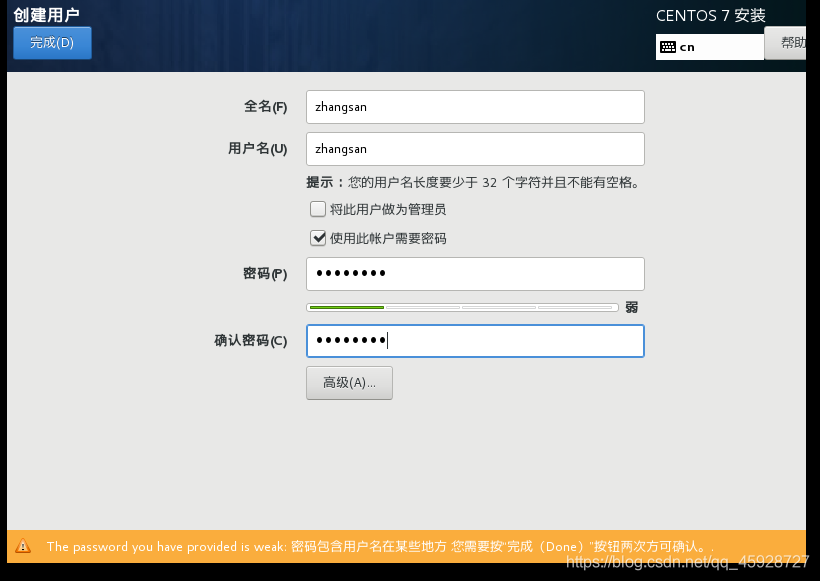
Task: Click the 全名(F) field label
Action: pos(266,107)
